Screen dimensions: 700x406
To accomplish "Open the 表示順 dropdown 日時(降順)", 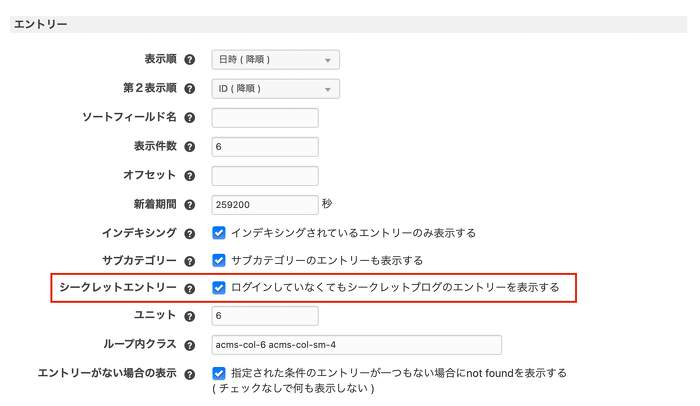I will click(275, 60).
